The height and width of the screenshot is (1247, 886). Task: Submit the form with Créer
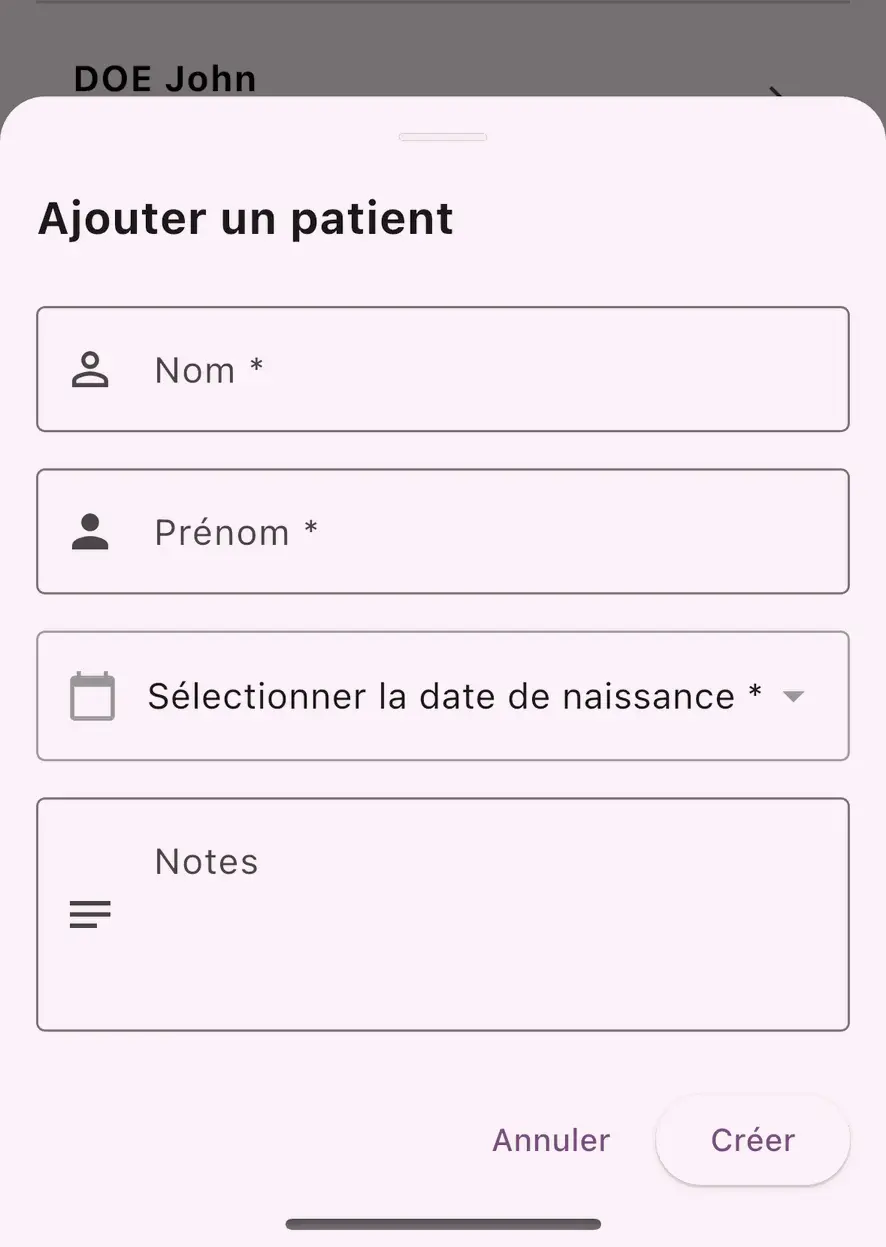coord(752,1140)
